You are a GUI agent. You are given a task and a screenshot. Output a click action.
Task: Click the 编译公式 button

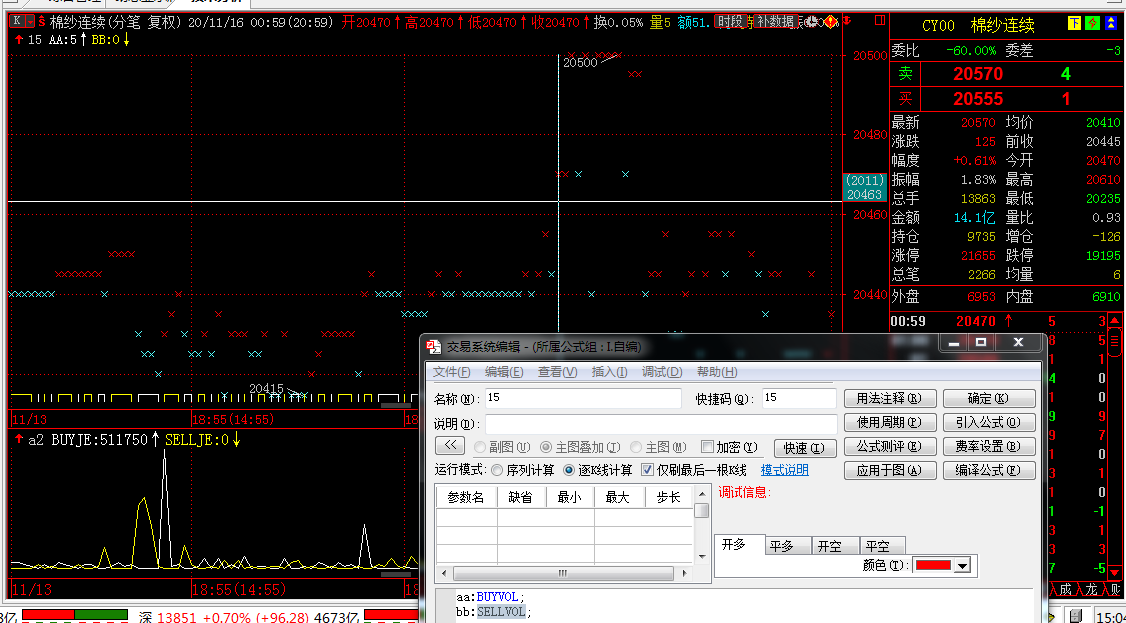pos(988,470)
